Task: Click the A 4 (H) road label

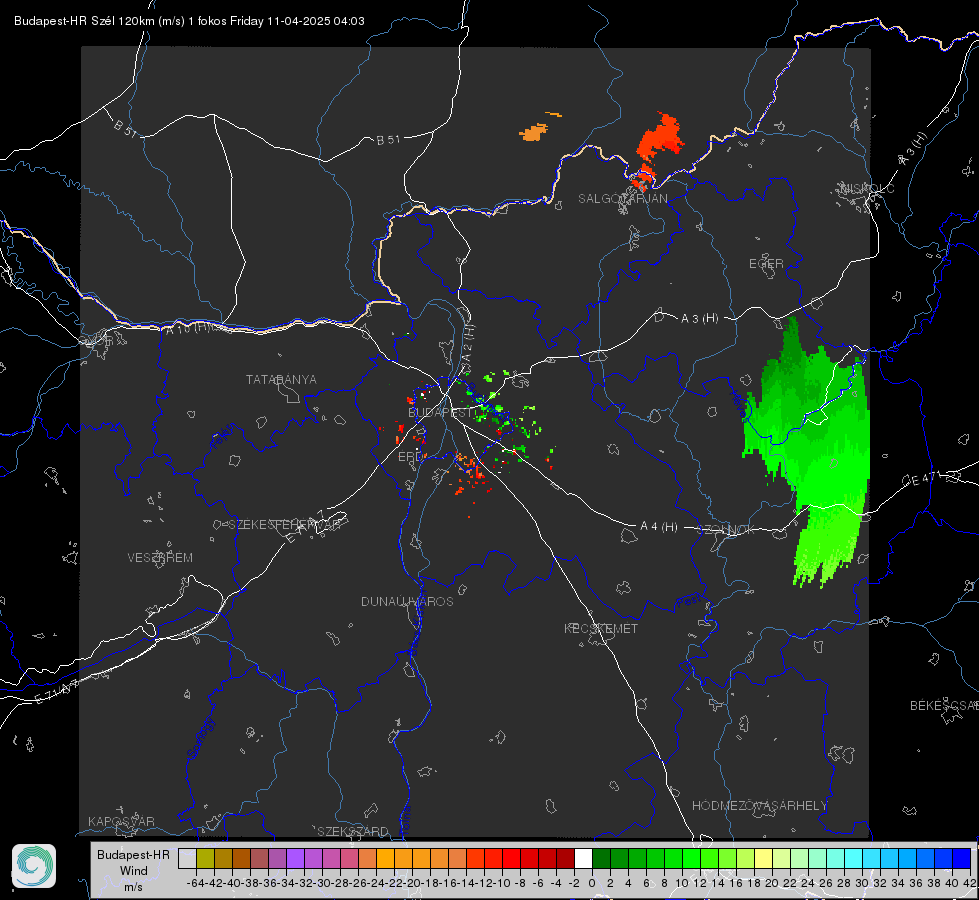Action: [x=659, y=527]
